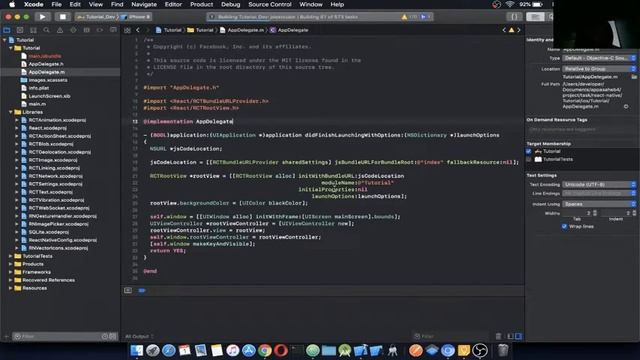Open the Test navigator diamond icon
This screenshot has height=360, width=640.
[73, 30]
